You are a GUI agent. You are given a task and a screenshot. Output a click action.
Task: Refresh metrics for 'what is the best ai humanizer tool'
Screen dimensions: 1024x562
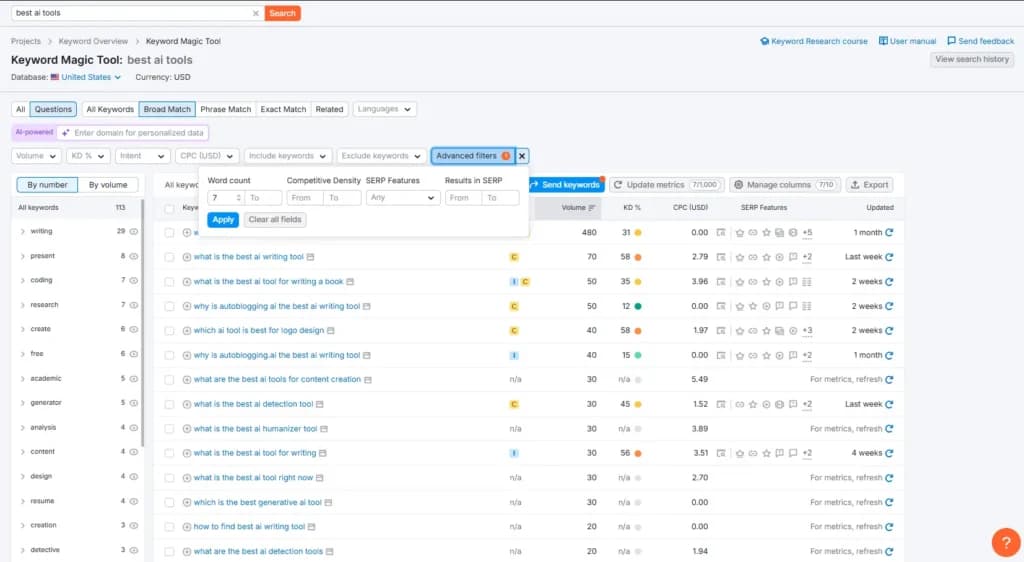pos(889,429)
